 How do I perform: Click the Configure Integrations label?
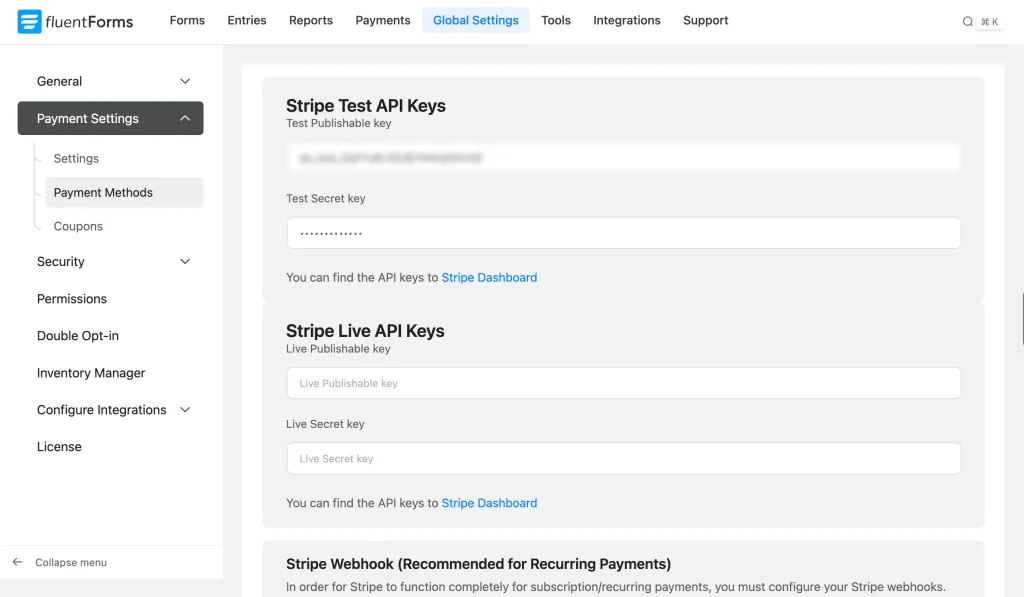102,410
